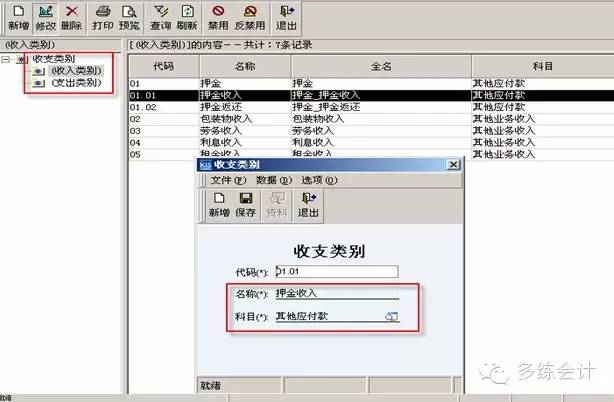Click the 全名 column header
Screen dimensions: 614x402
[381, 66]
